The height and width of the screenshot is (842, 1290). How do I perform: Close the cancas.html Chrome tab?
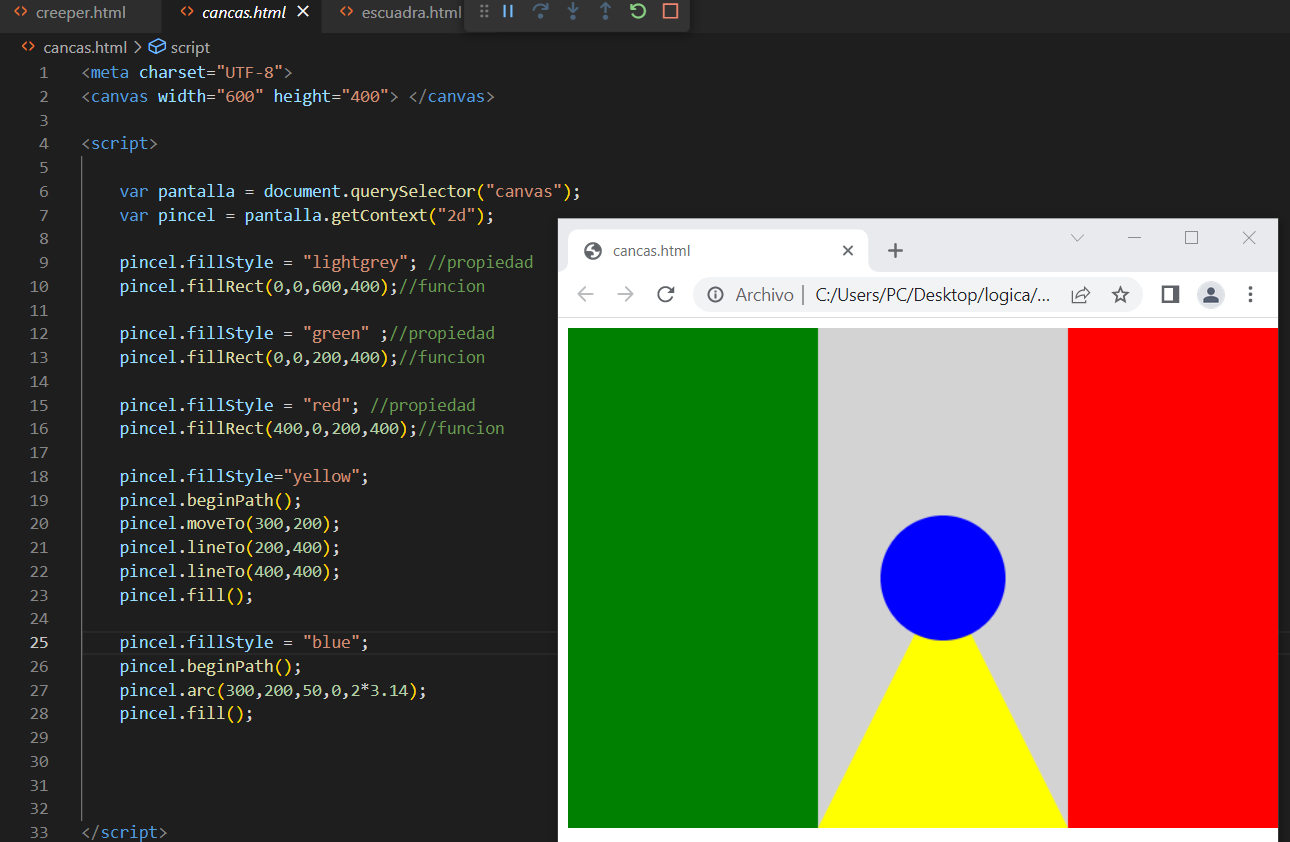point(848,251)
